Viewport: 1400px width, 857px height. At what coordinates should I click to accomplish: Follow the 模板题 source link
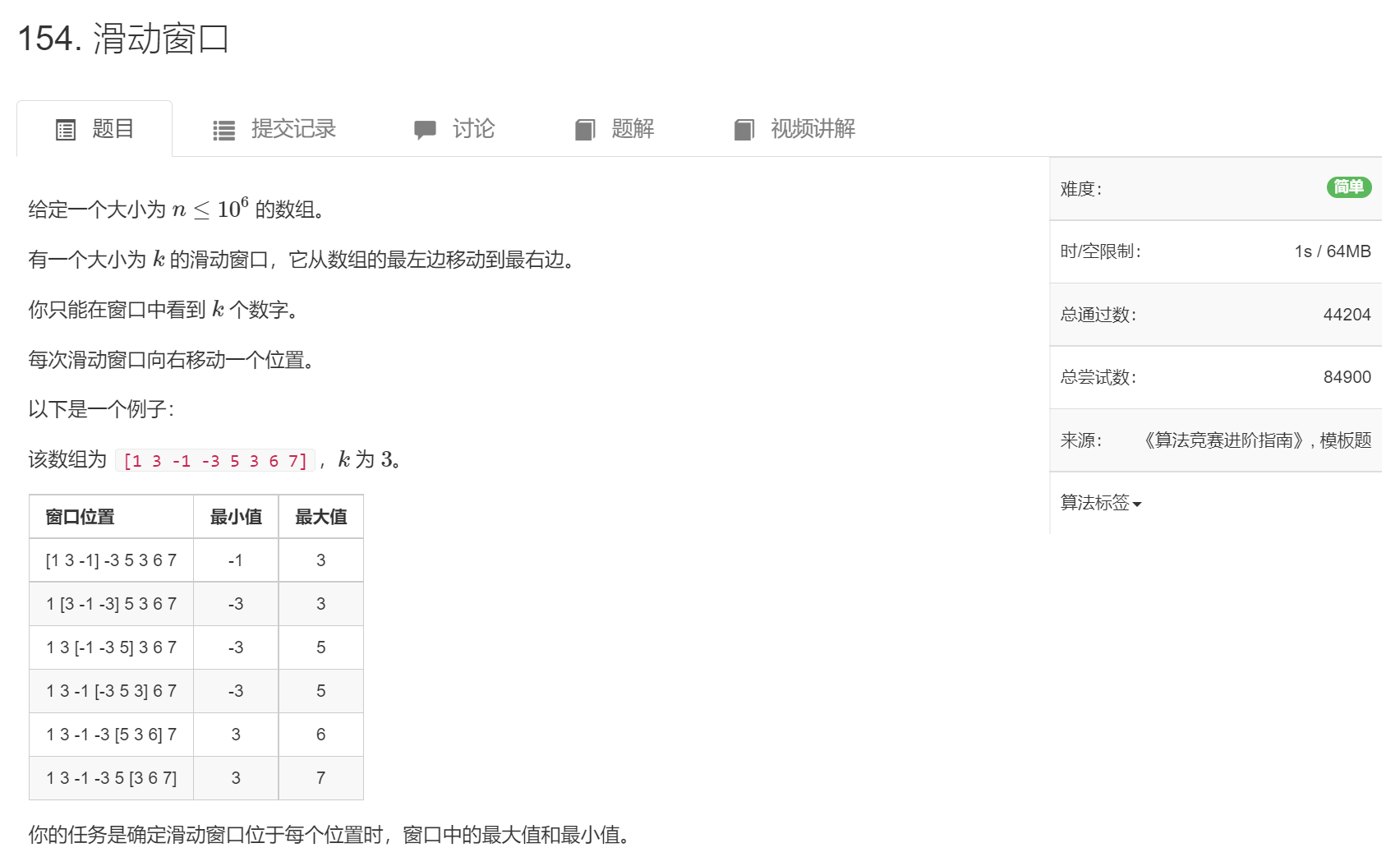(x=1346, y=440)
